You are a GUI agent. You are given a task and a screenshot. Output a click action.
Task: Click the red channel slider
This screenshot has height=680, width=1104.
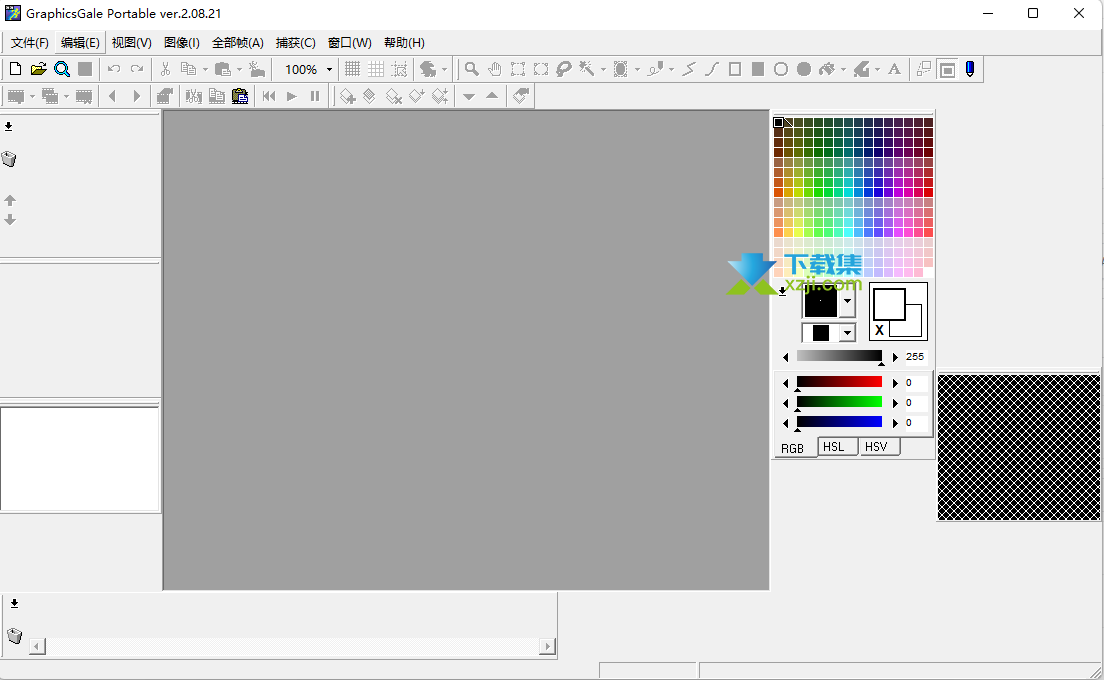(x=839, y=382)
